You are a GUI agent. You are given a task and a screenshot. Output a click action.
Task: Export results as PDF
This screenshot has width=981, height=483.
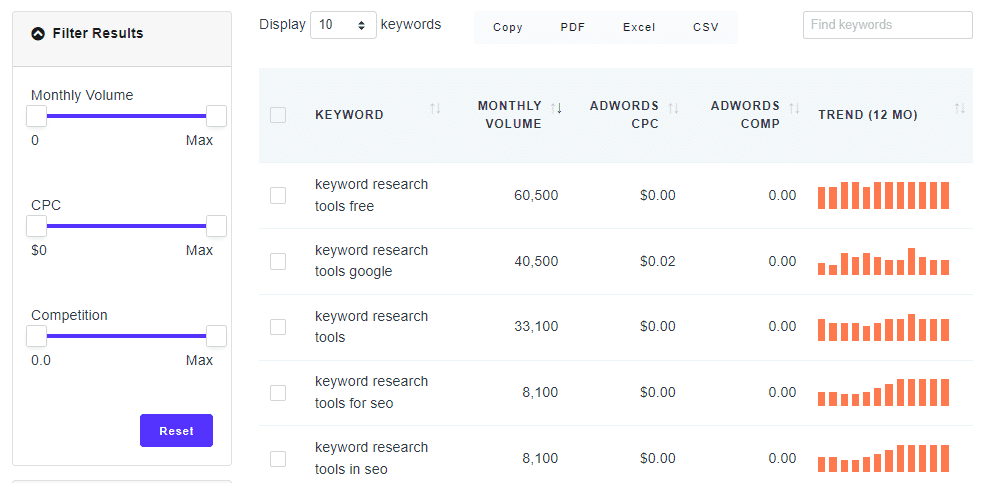pyautogui.click(x=572, y=28)
